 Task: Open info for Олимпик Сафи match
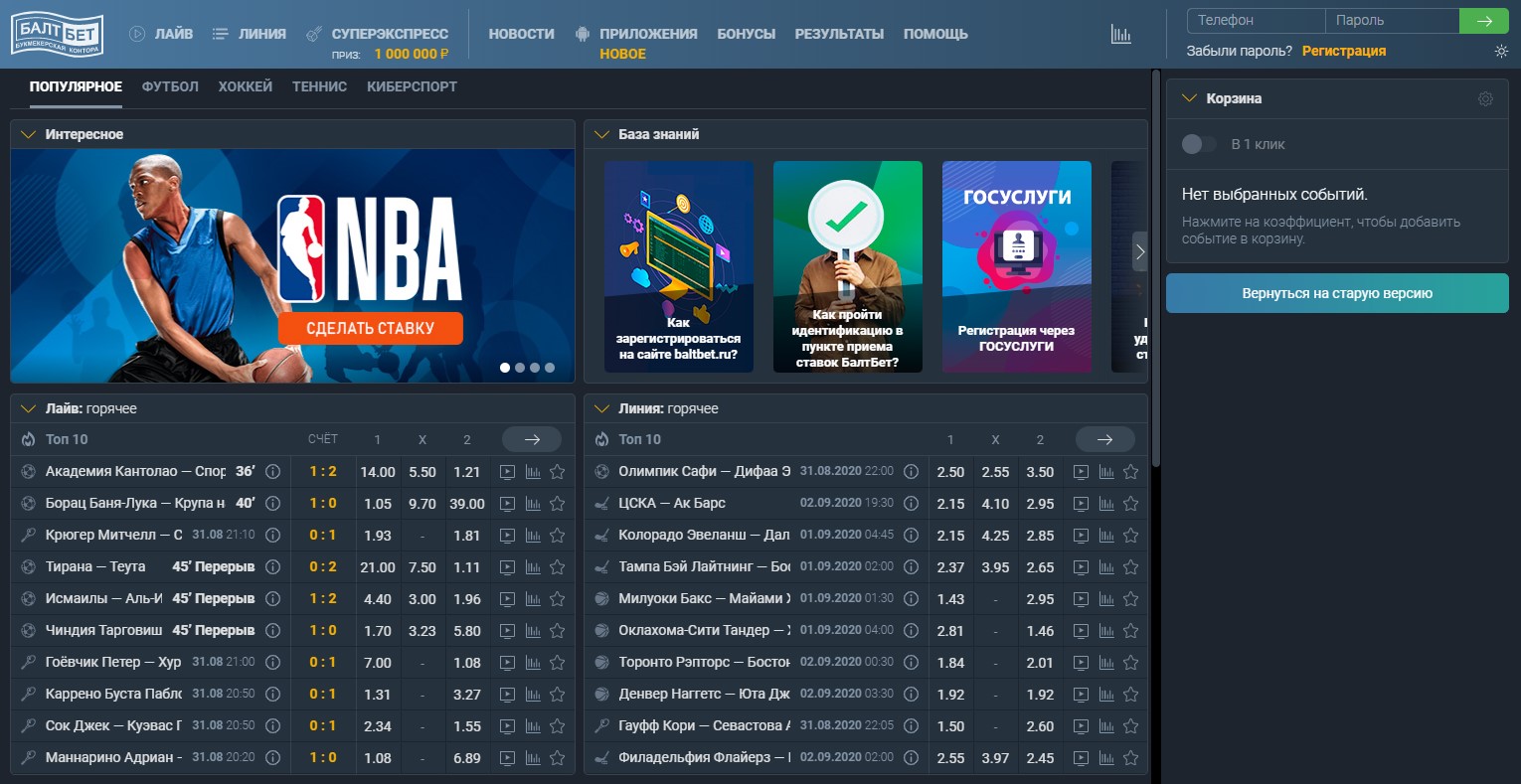[x=911, y=472]
